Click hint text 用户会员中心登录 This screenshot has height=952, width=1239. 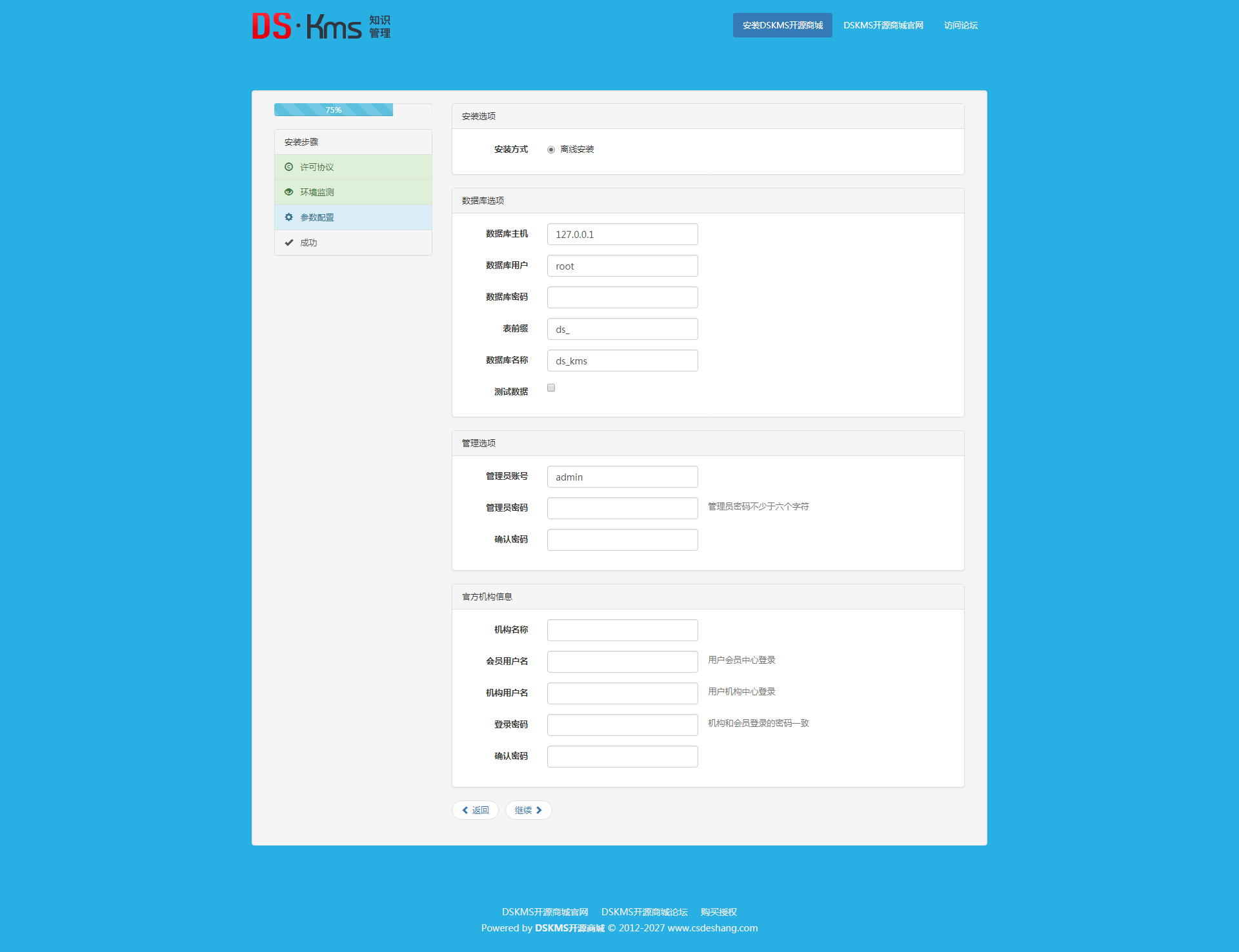741,660
